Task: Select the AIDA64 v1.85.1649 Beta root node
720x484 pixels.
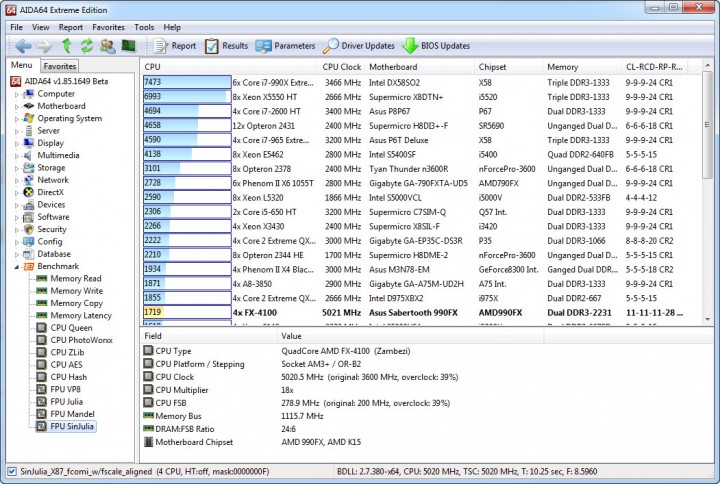Action: point(60,82)
